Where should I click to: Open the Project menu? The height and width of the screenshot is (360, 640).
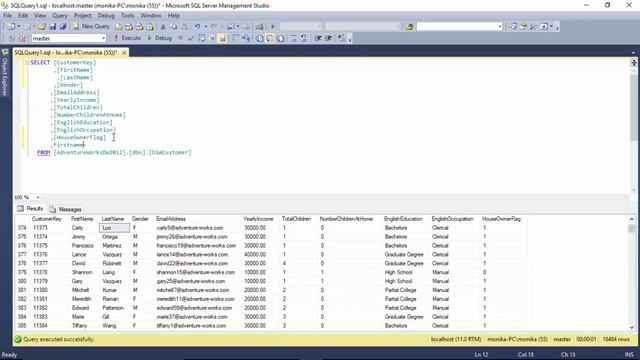82,16
